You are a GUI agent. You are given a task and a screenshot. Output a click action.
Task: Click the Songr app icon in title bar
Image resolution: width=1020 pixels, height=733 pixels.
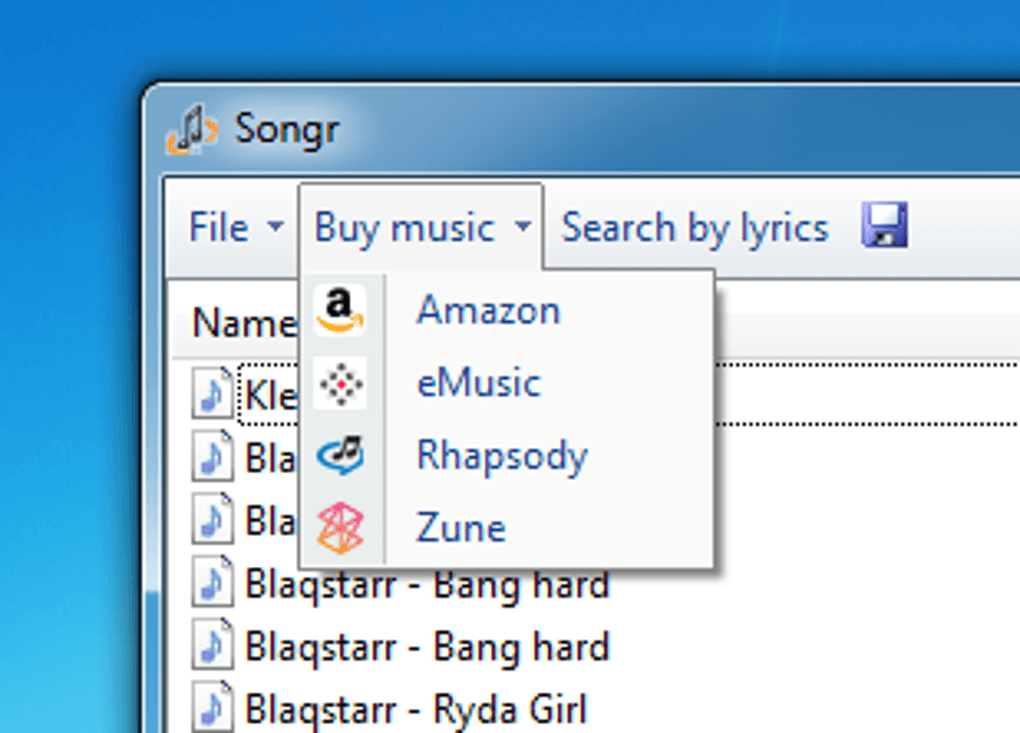coord(191,129)
